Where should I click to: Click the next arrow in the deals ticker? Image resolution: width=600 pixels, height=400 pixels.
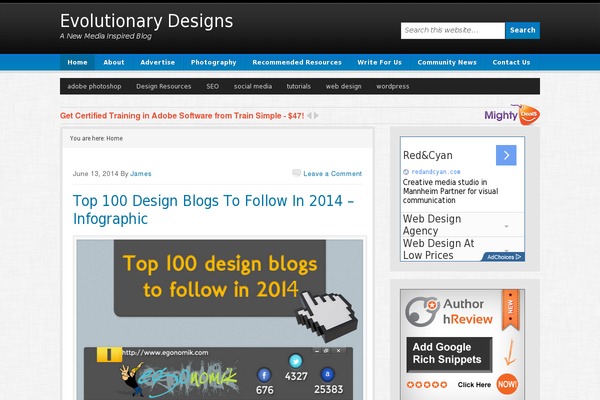(316, 116)
